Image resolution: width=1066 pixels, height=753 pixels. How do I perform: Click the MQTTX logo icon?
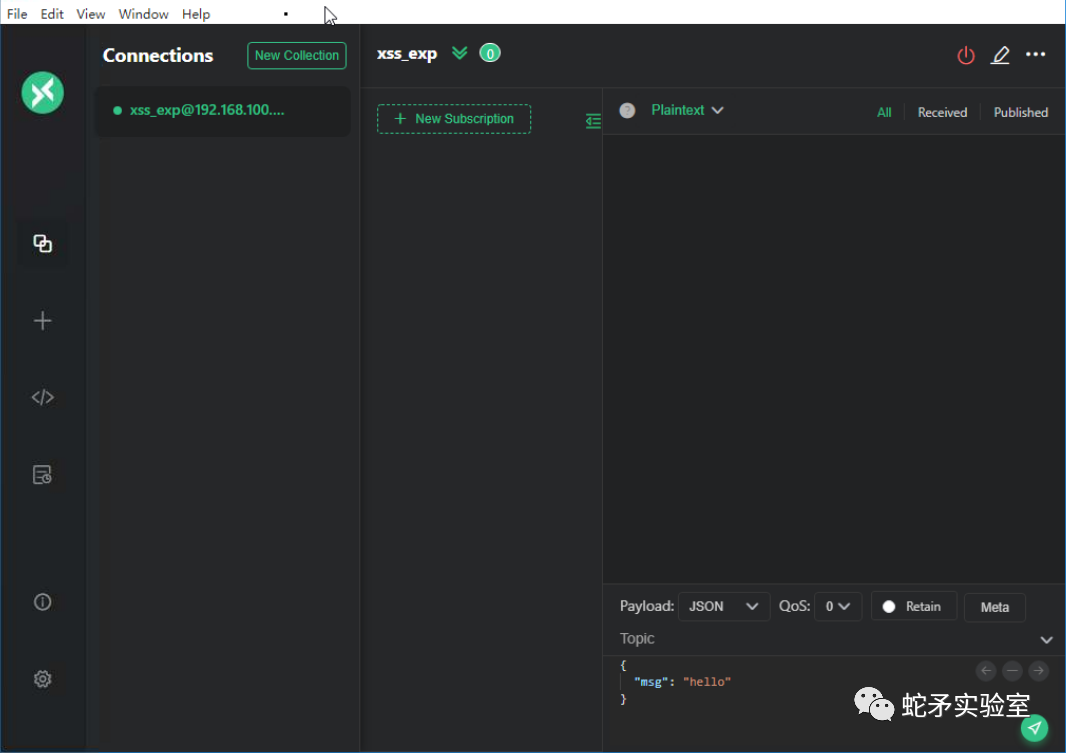pyautogui.click(x=42, y=92)
